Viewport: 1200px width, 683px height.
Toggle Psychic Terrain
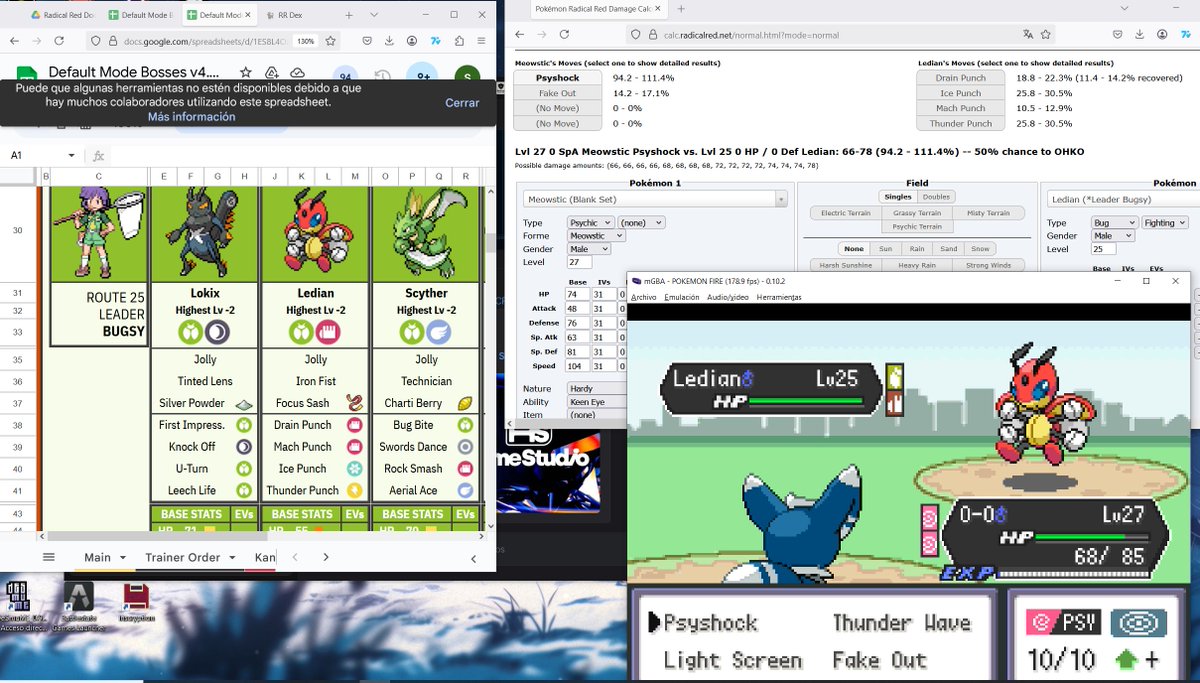(x=917, y=227)
